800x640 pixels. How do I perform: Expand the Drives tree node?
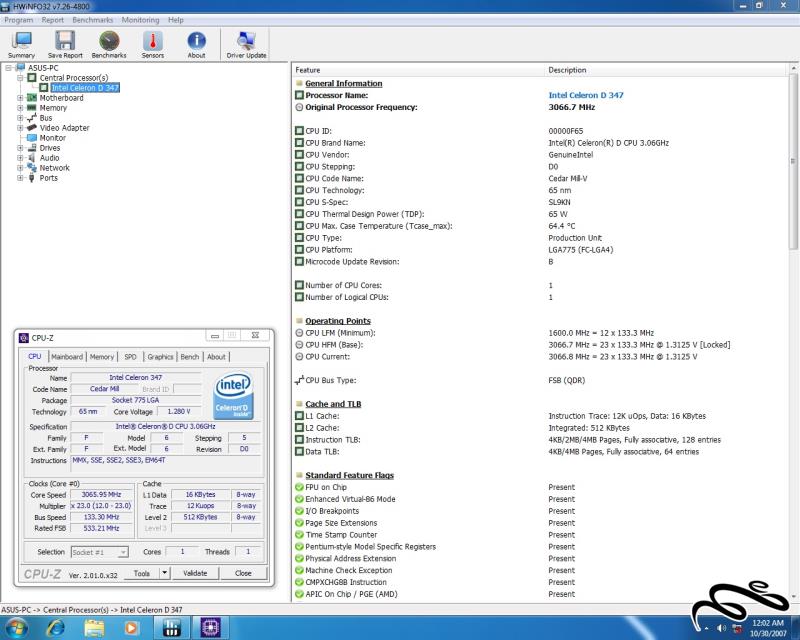(x=20, y=148)
